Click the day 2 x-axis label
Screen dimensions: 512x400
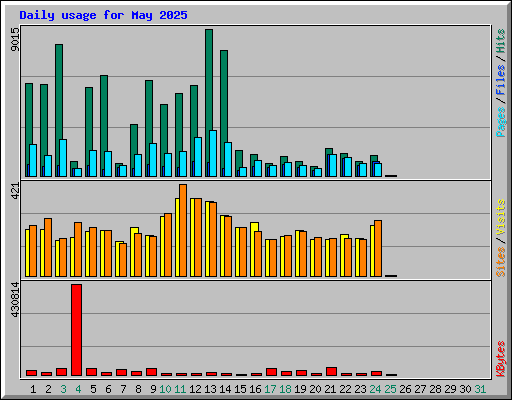48,389
